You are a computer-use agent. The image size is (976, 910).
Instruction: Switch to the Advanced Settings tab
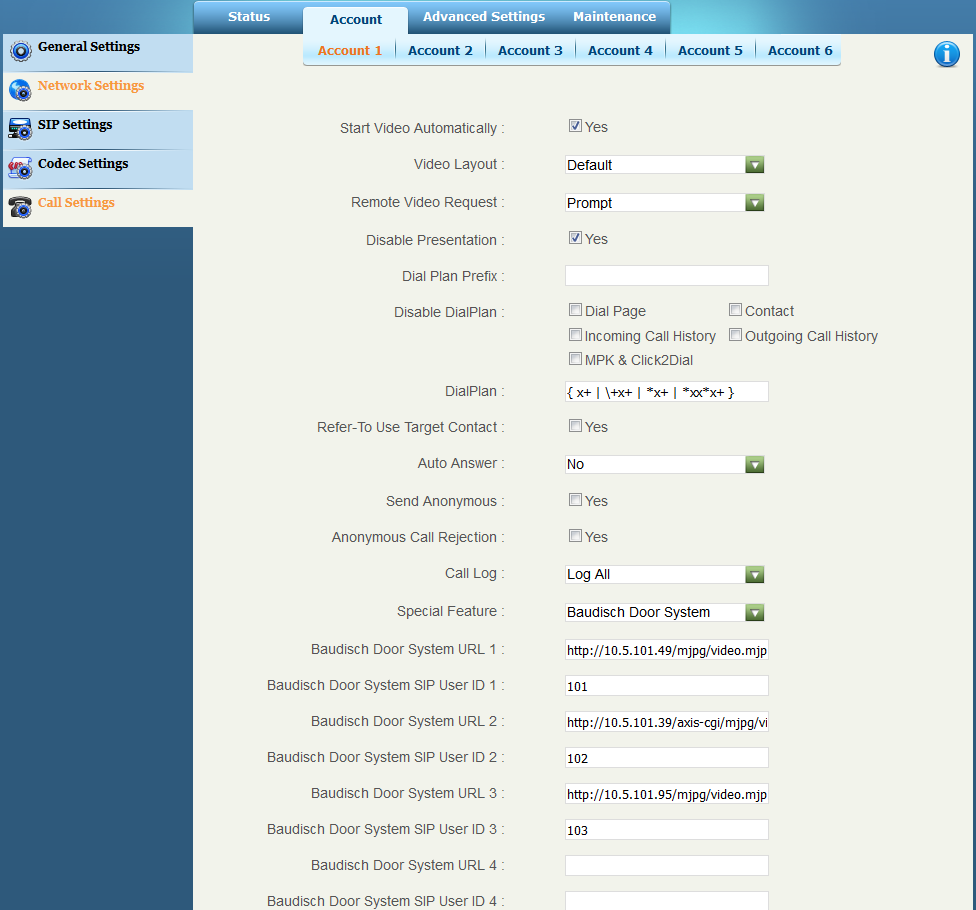click(484, 17)
